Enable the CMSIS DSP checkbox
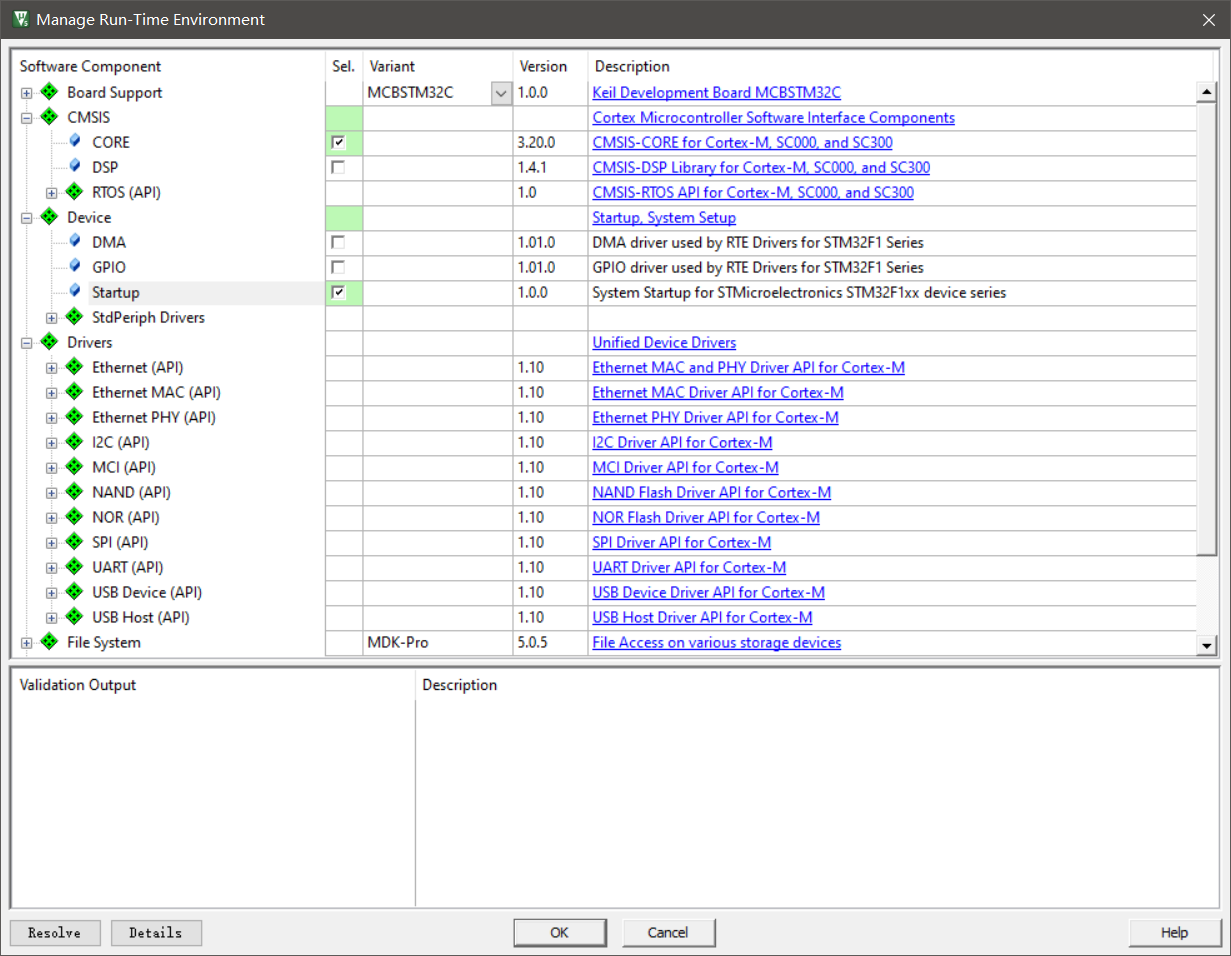Viewport: 1231px width, 956px height. (x=338, y=167)
